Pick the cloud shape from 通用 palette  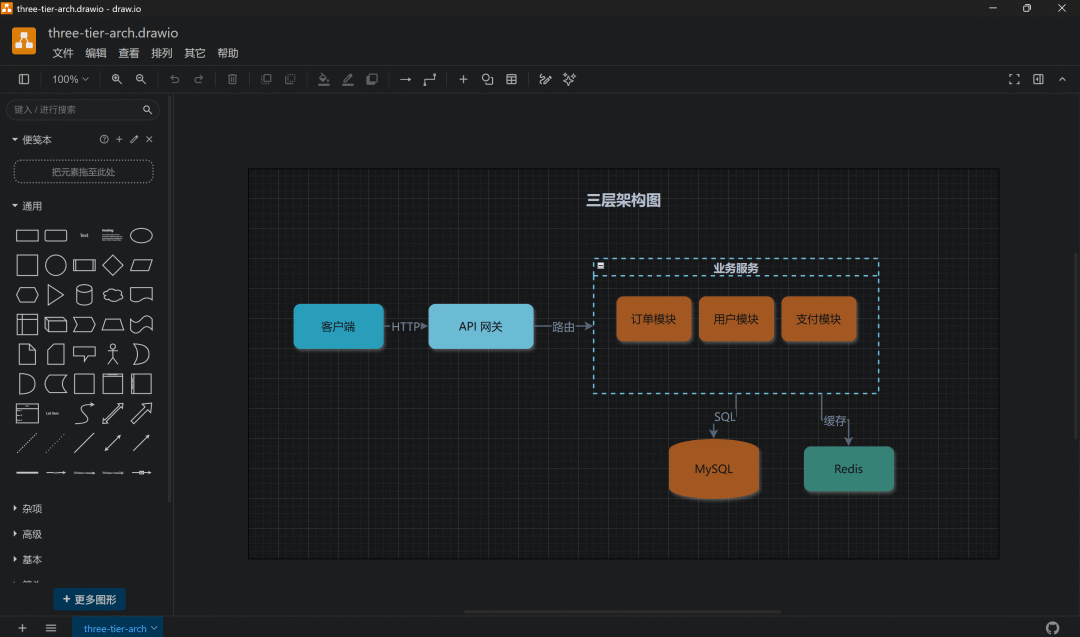pos(112,295)
